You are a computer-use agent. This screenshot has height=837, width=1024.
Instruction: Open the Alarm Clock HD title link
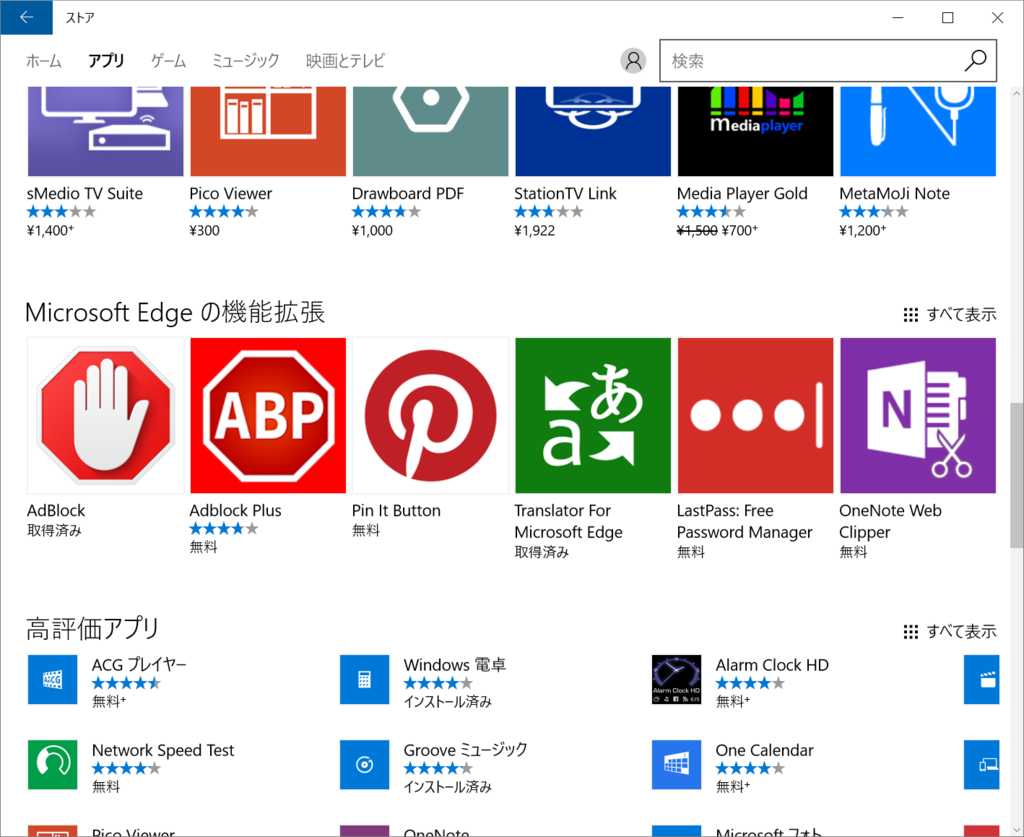pos(772,665)
